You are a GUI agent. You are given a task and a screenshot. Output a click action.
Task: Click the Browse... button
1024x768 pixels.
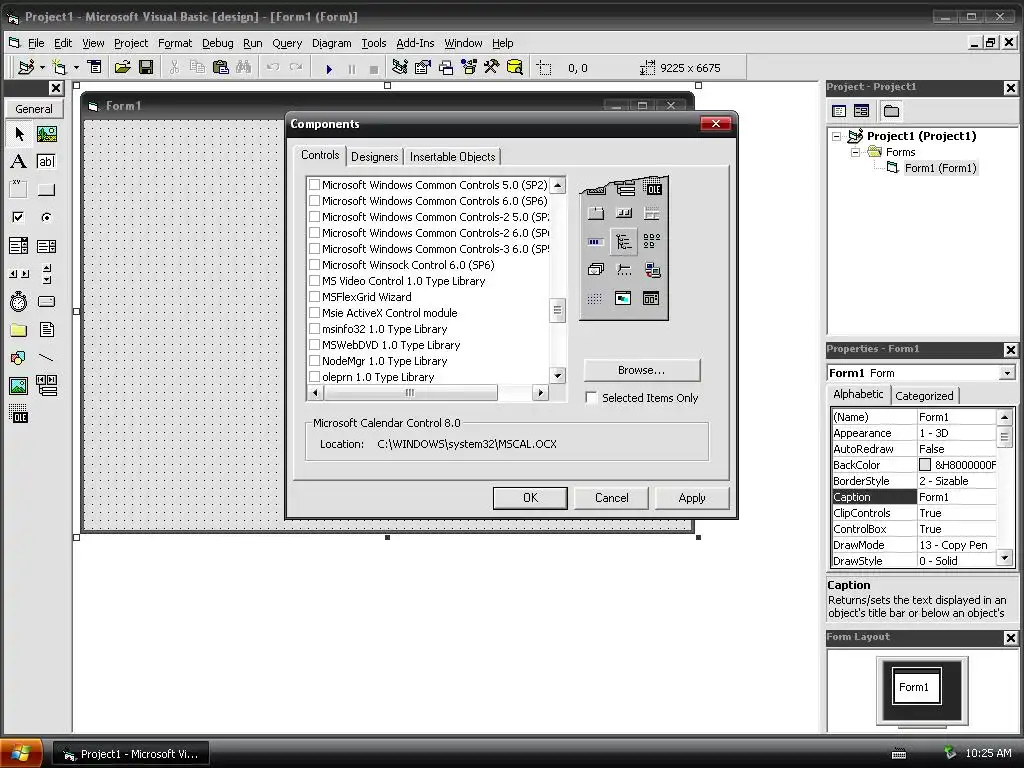[641, 370]
